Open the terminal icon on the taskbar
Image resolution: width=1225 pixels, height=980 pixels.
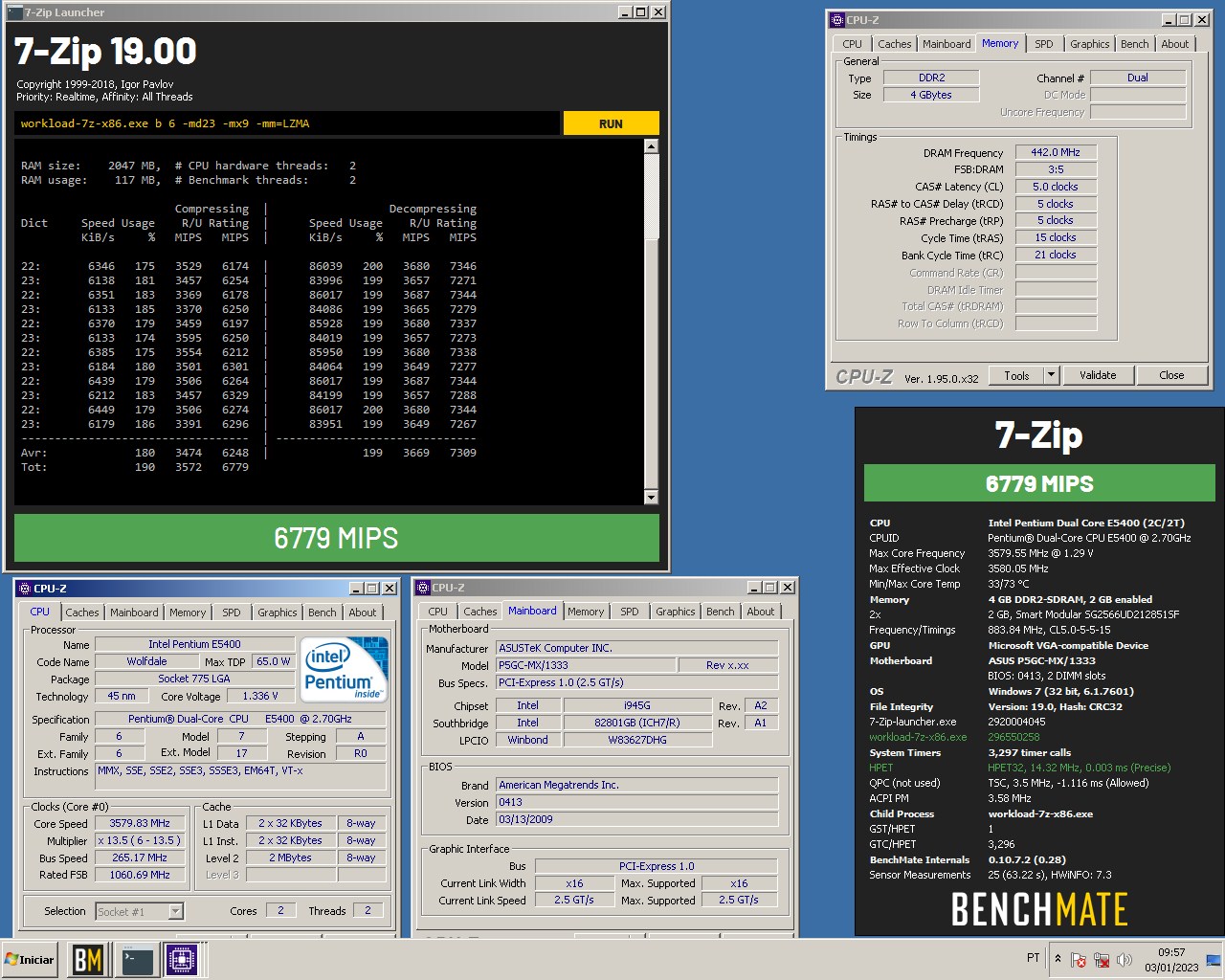pyautogui.click(x=138, y=959)
